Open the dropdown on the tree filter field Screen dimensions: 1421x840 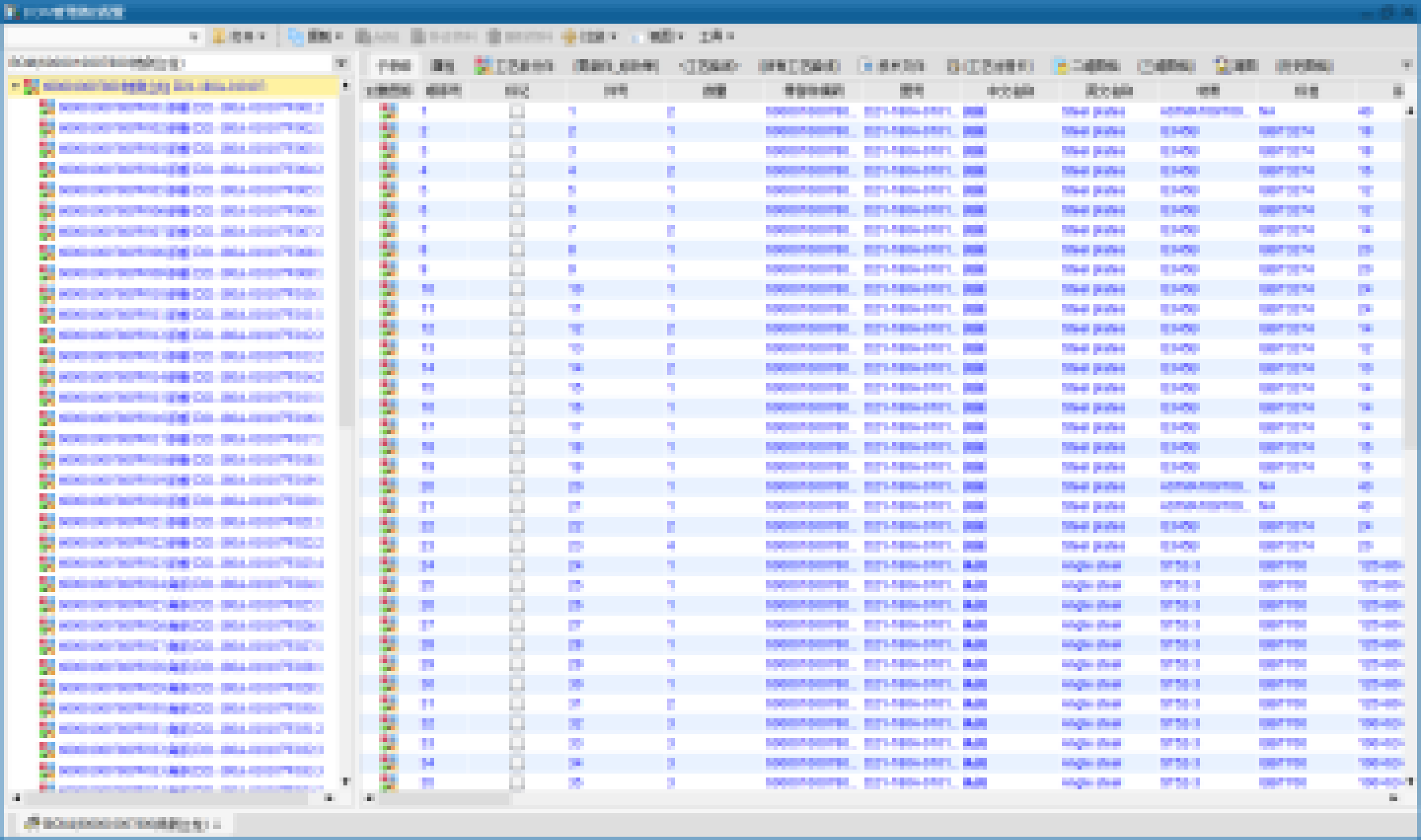tap(341, 63)
